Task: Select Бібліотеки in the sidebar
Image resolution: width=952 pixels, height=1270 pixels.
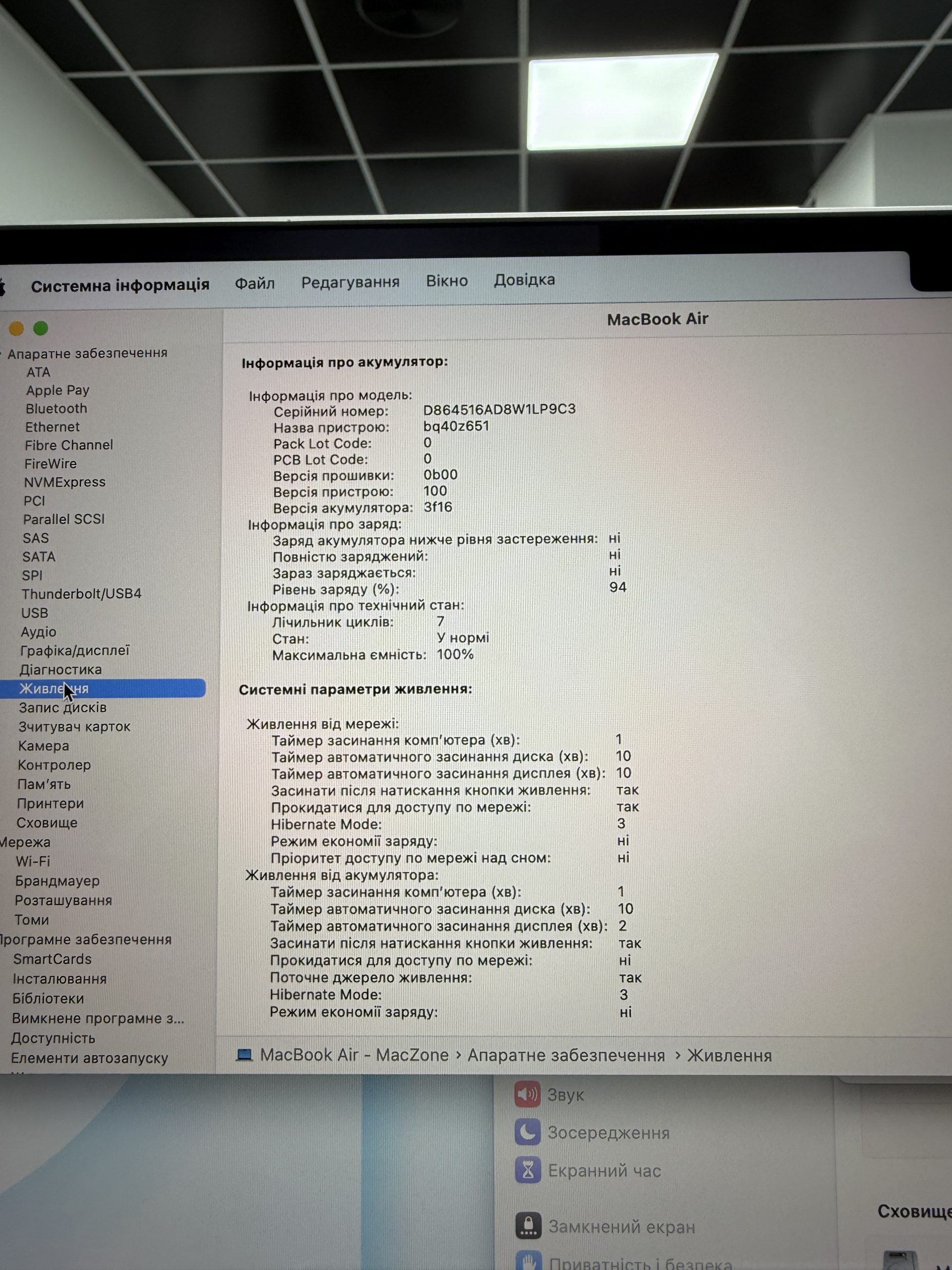Action: [48, 999]
